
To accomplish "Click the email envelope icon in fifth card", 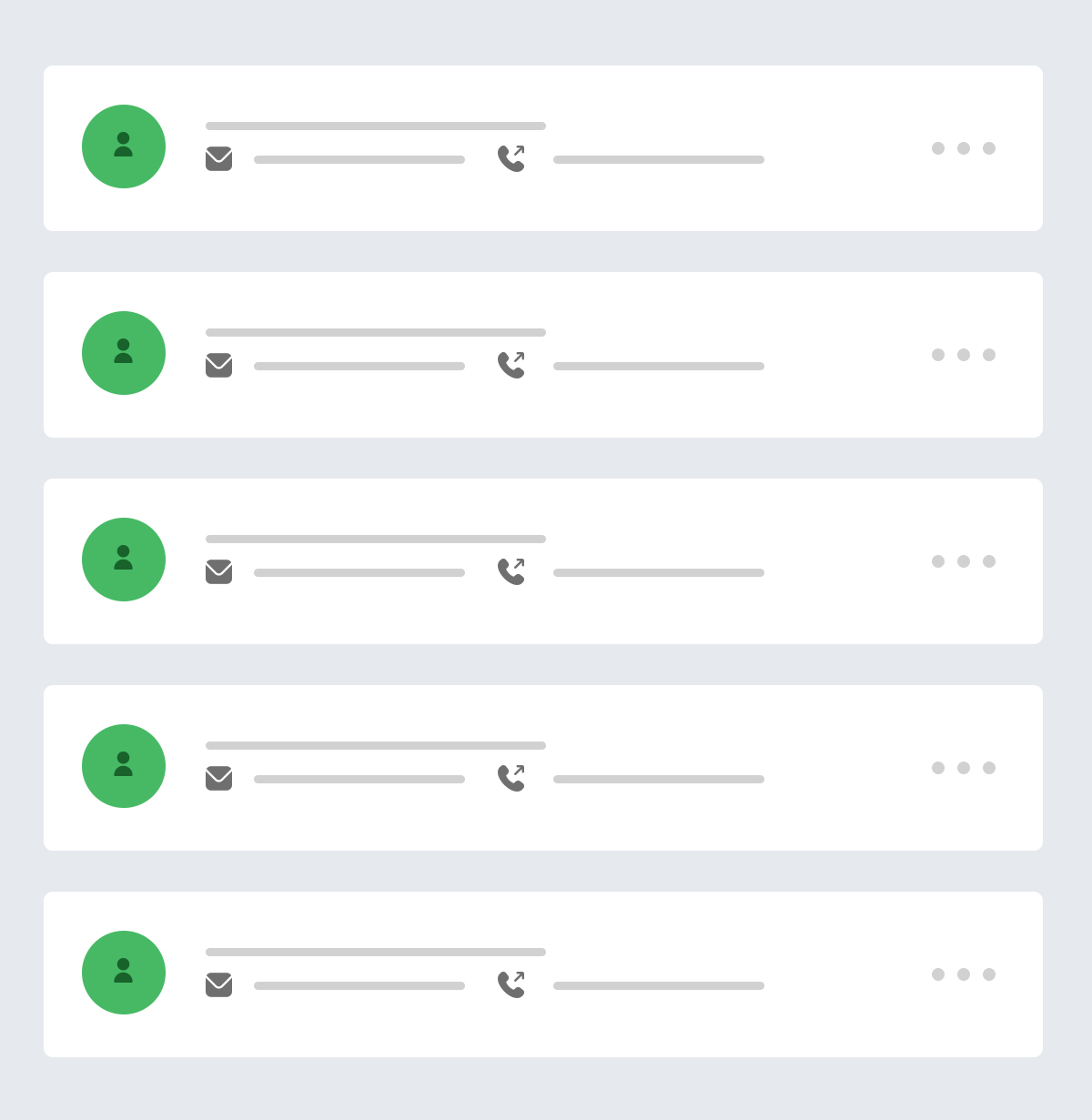I will [218, 984].
